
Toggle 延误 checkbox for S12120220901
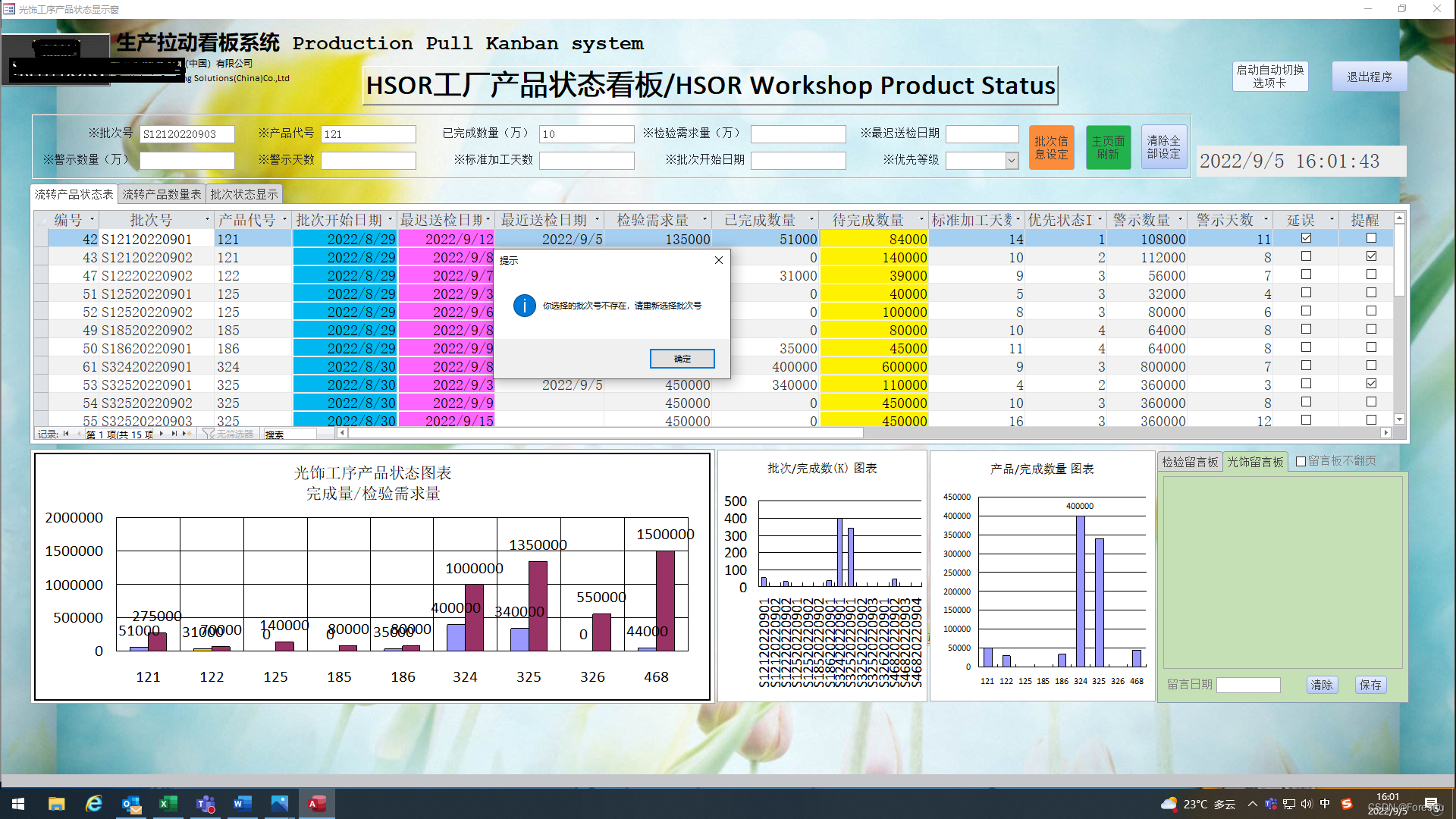click(x=1306, y=238)
